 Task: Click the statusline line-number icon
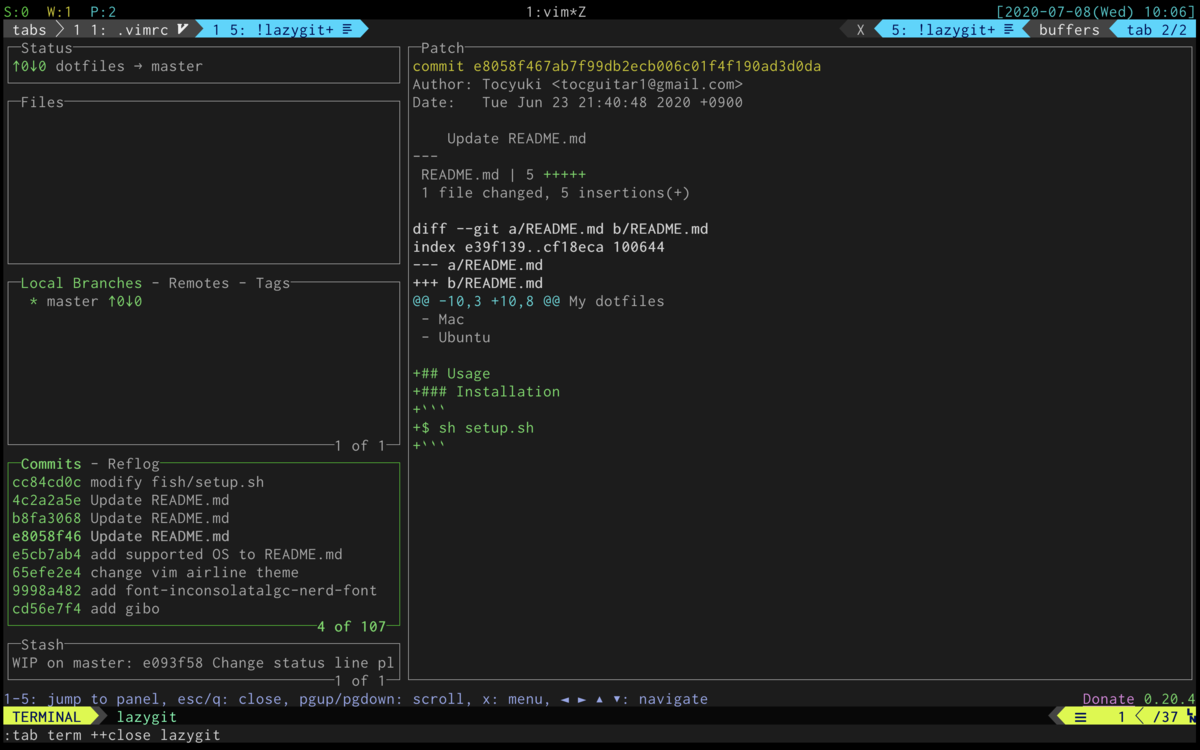coord(1081,717)
